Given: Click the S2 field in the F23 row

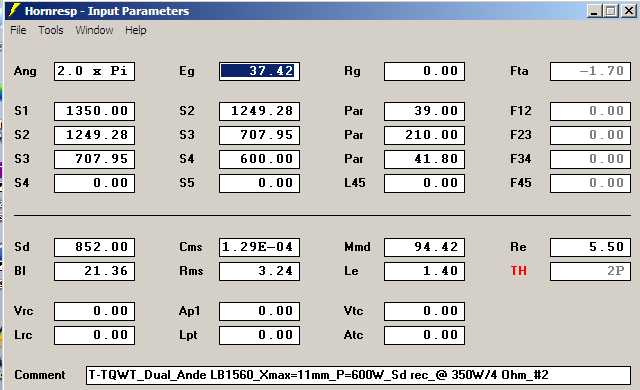Looking at the screenshot, I should [x=94, y=135].
